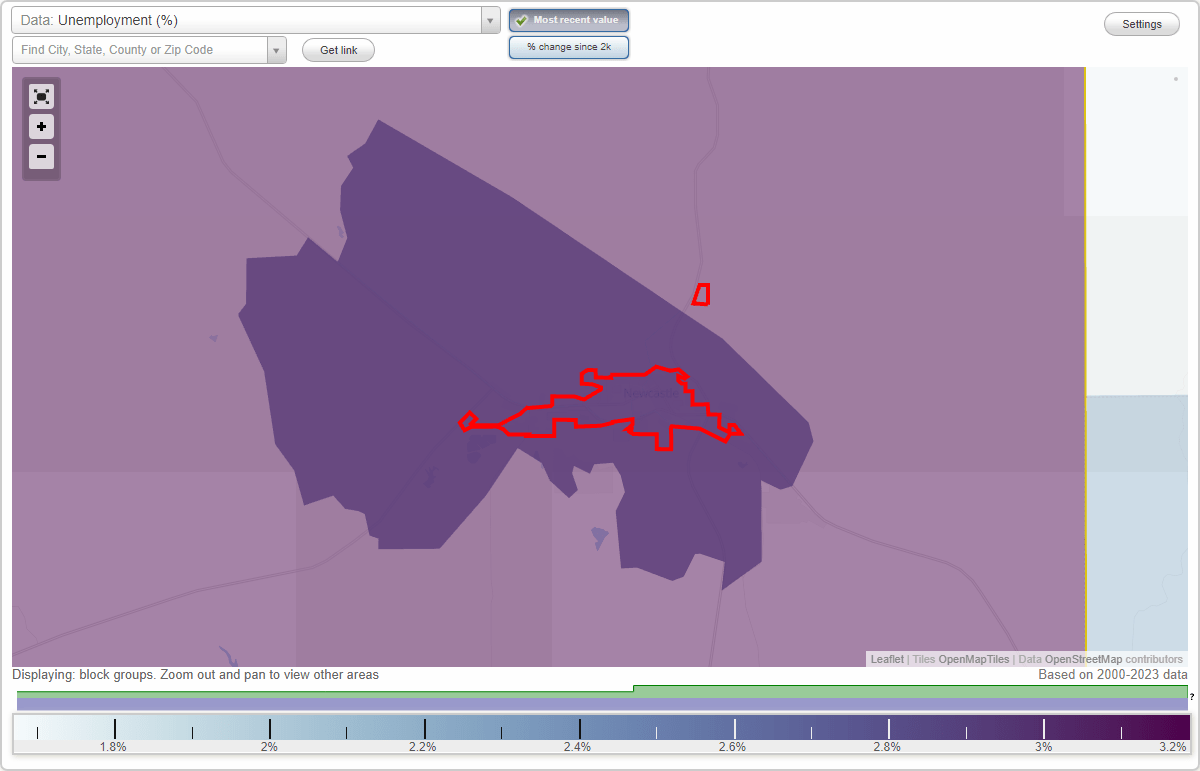Open the Settings panel
This screenshot has width=1200, height=771.
click(x=1141, y=23)
